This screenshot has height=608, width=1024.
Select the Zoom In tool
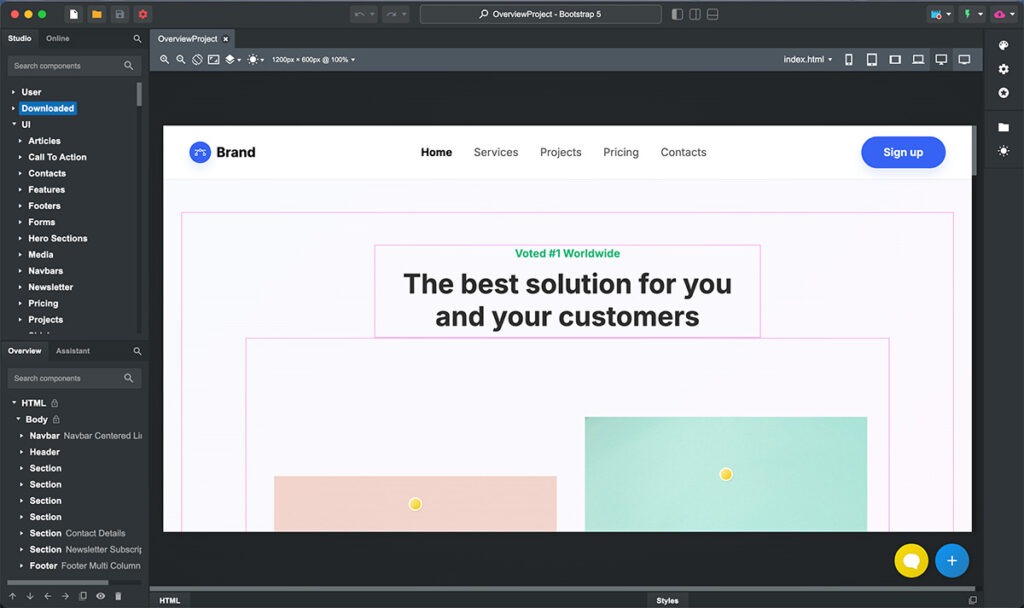pyautogui.click(x=165, y=59)
